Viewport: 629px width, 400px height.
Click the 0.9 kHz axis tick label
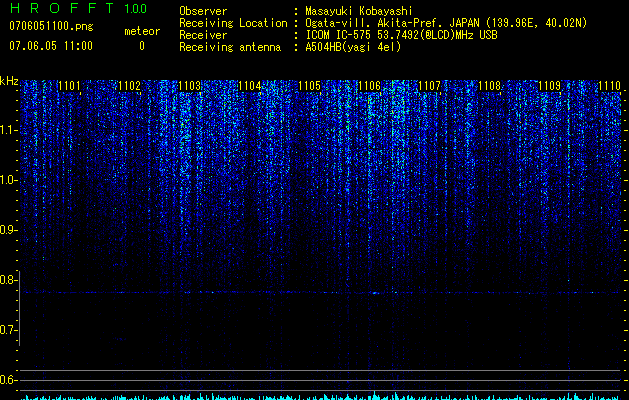tap(8, 230)
